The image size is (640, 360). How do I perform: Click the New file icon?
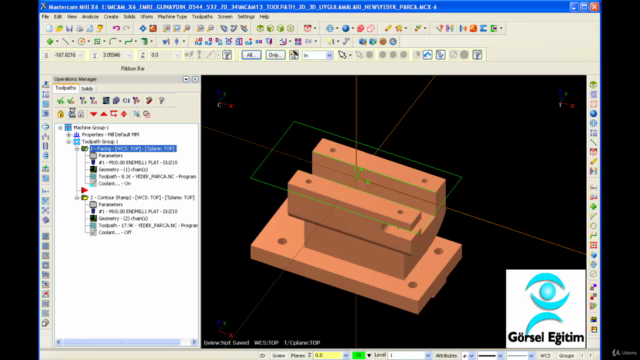(x=49, y=28)
